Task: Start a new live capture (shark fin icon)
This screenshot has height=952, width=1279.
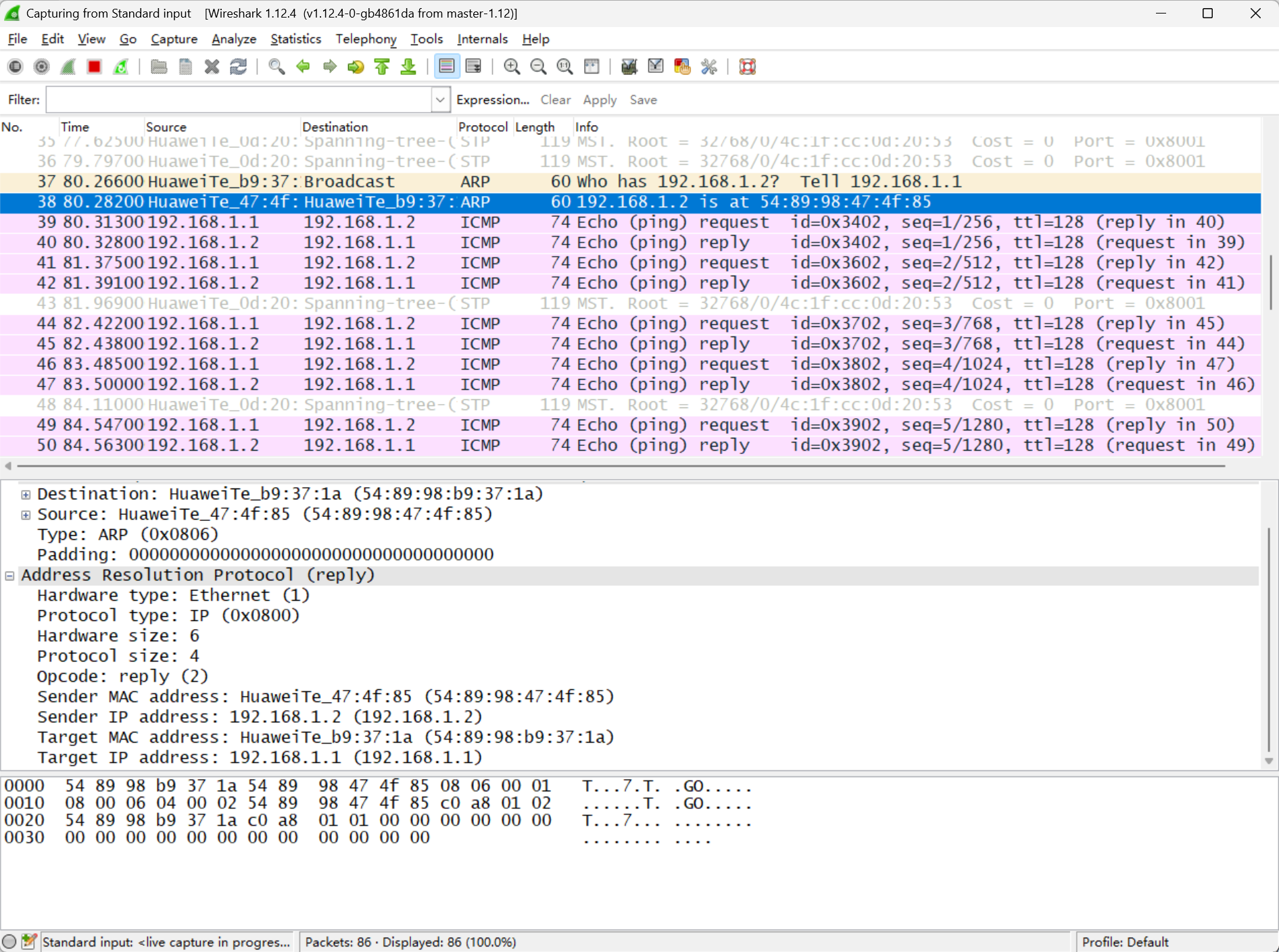Action: point(68,66)
